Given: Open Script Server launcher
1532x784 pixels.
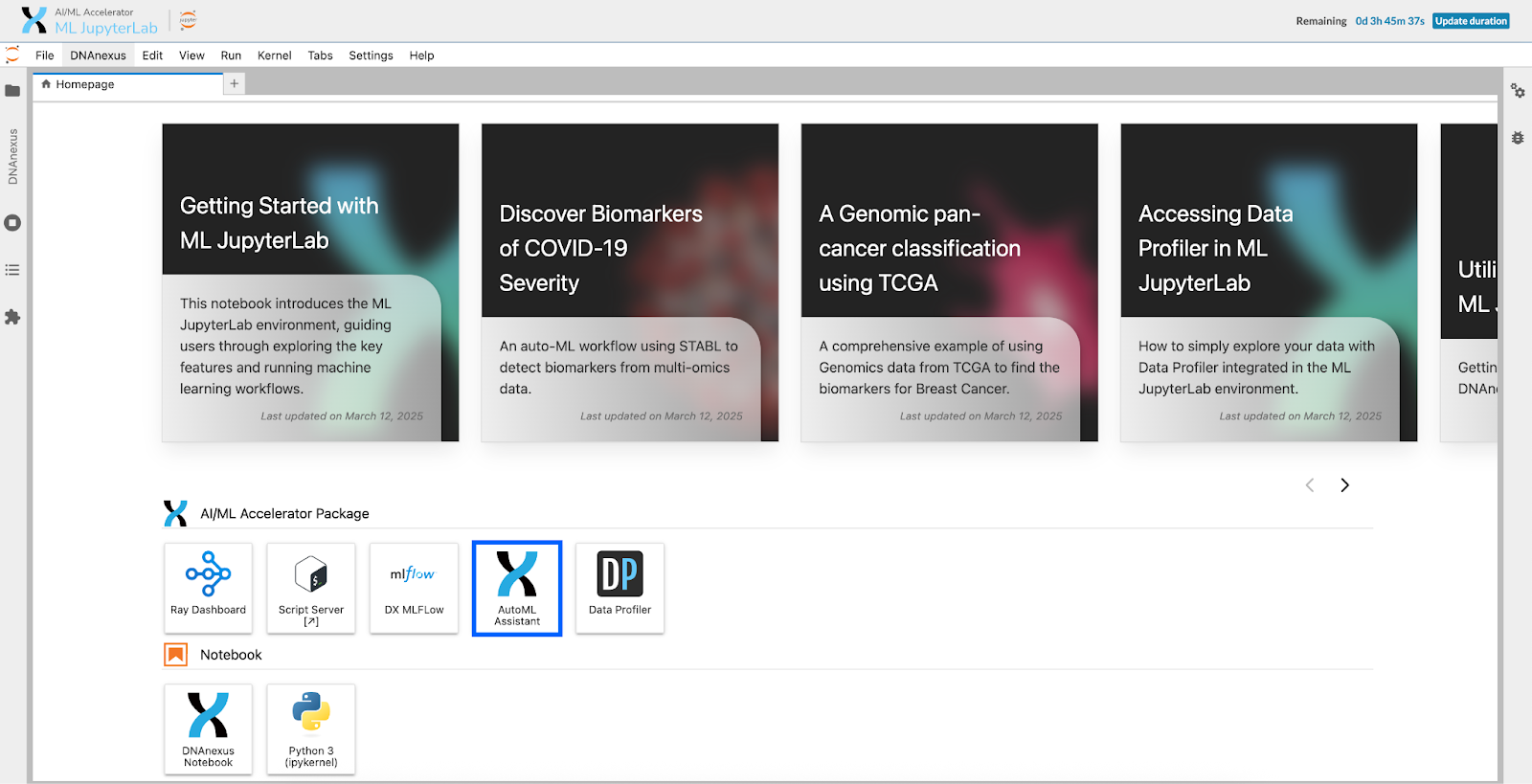Looking at the screenshot, I should click(x=311, y=587).
